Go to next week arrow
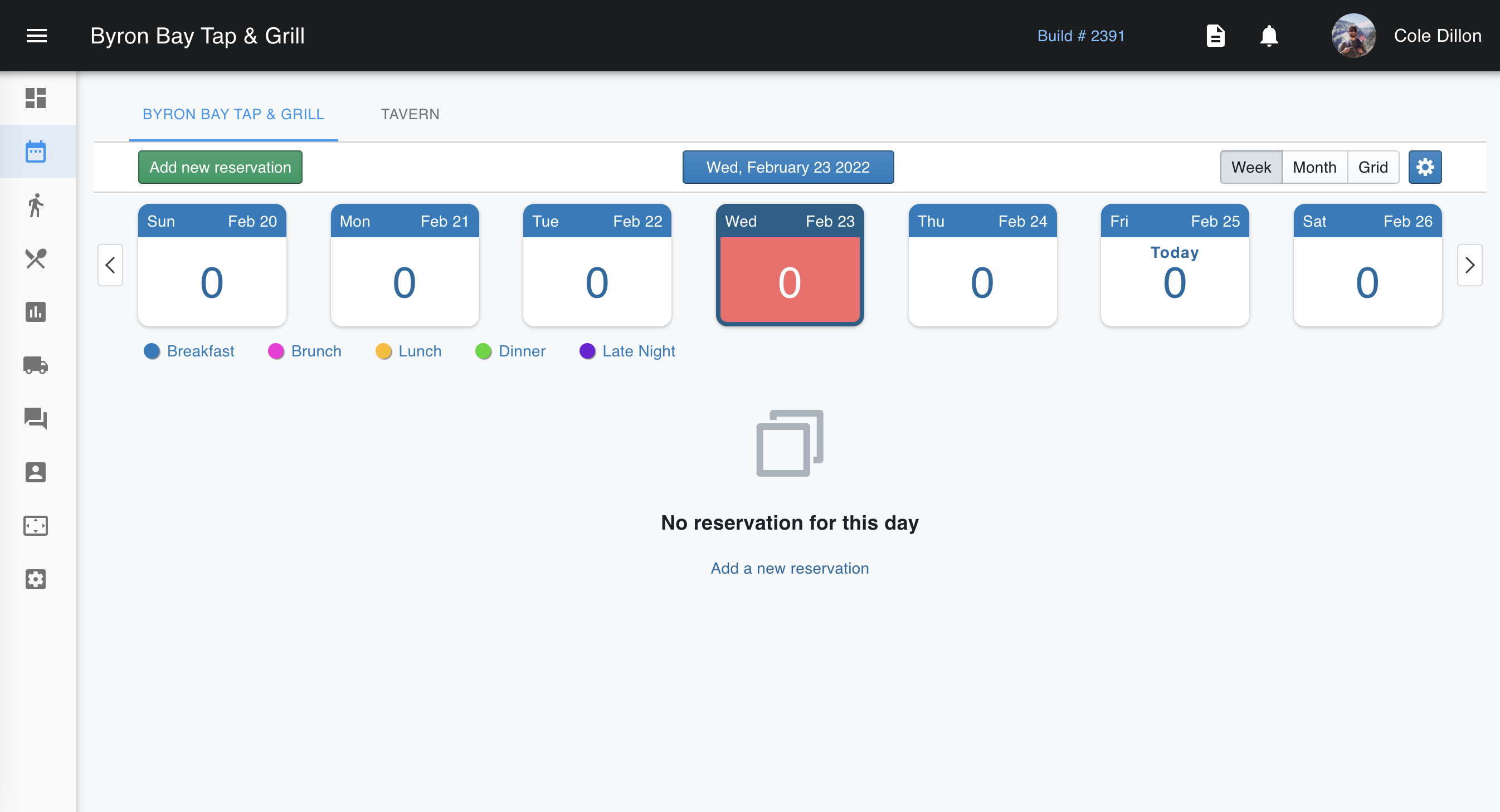Image resolution: width=1500 pixels, height=812 pixels. point(1469,266)
